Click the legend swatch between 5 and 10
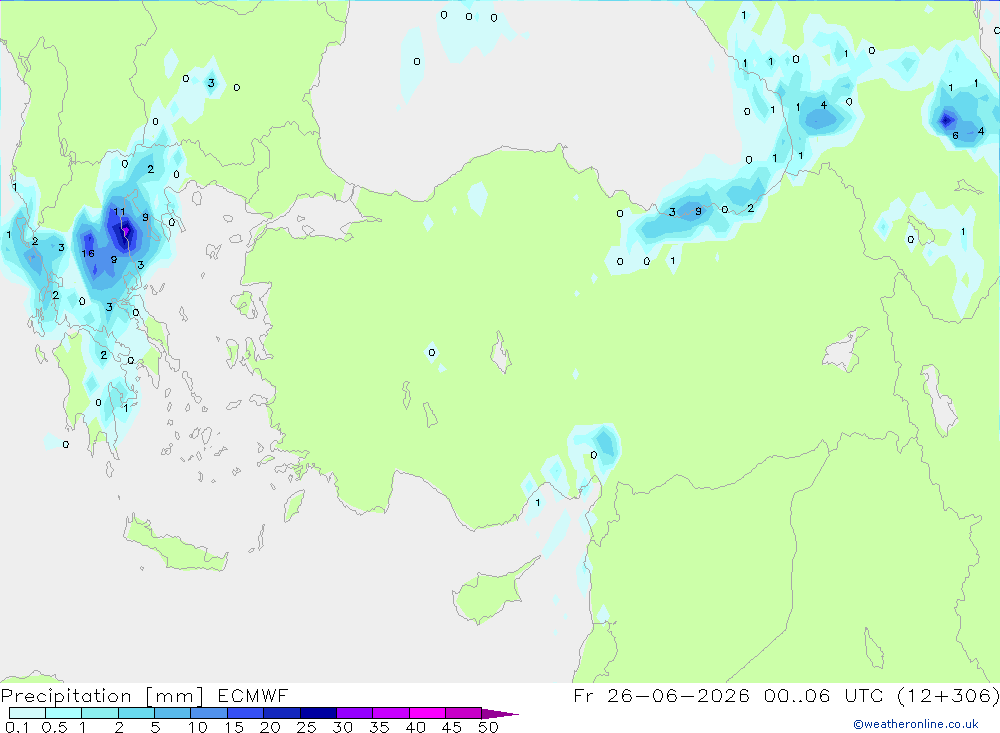 coord(172,713)
